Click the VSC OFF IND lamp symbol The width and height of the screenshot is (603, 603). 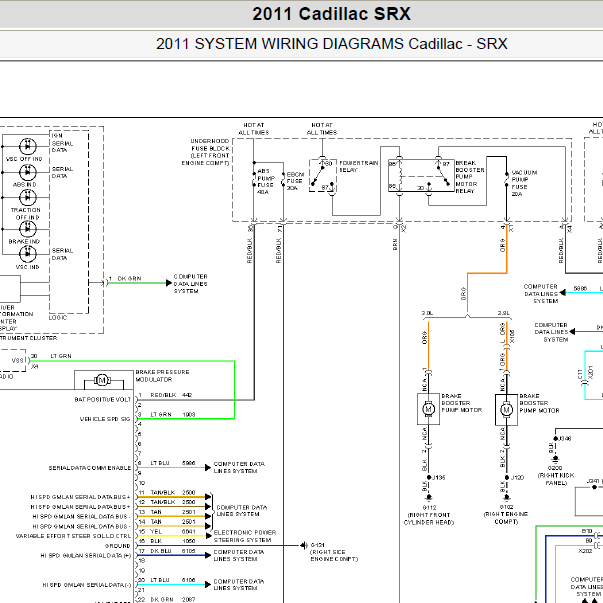(28, 147)
